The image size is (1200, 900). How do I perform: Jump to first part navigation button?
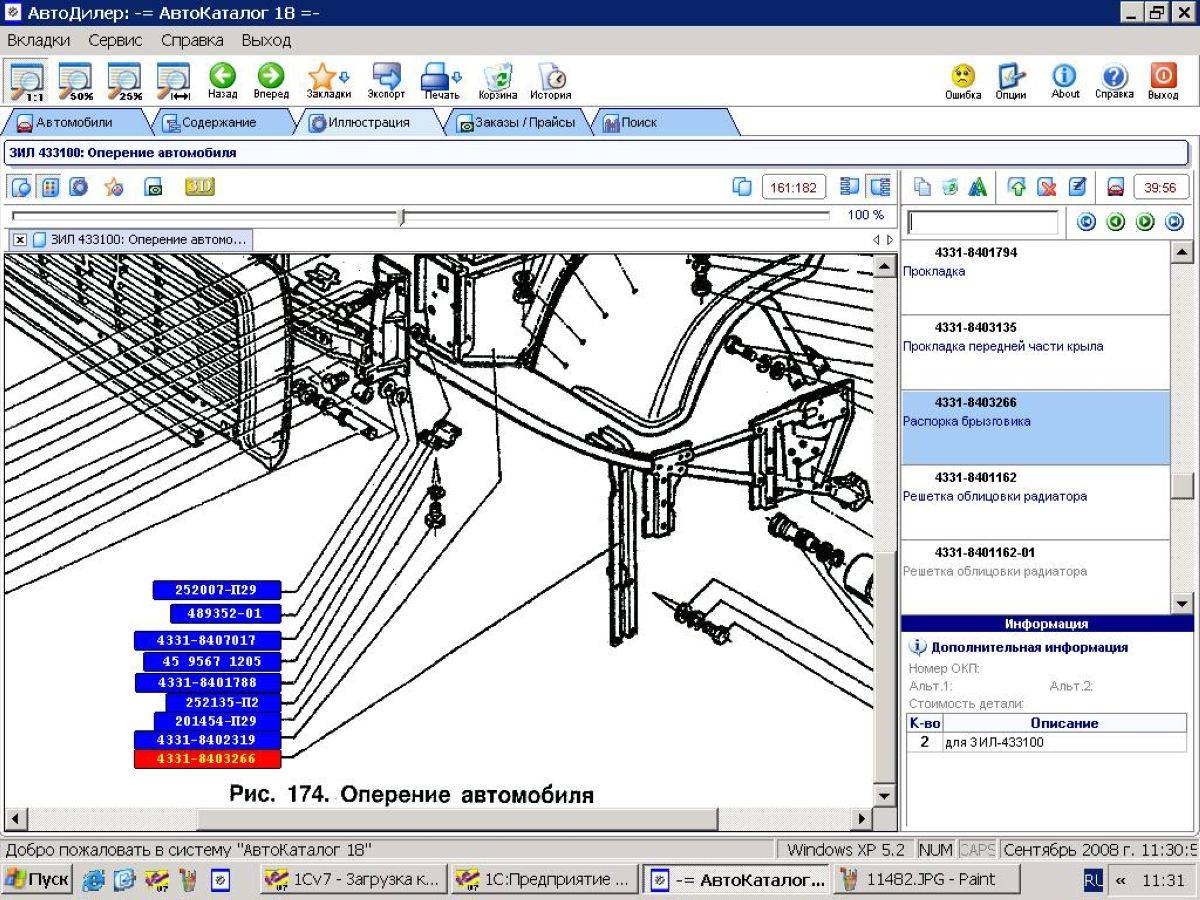point(1086,222)
